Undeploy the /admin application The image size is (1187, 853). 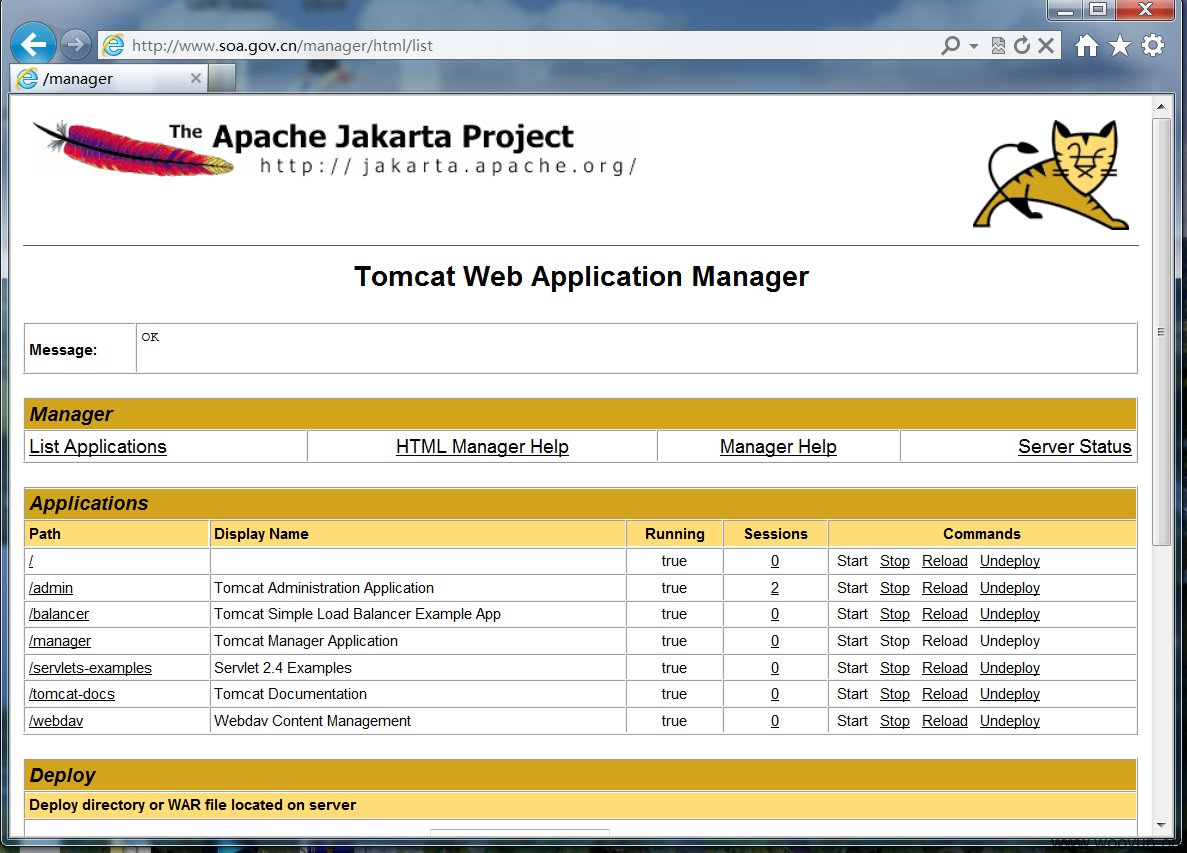point(1010,588)
